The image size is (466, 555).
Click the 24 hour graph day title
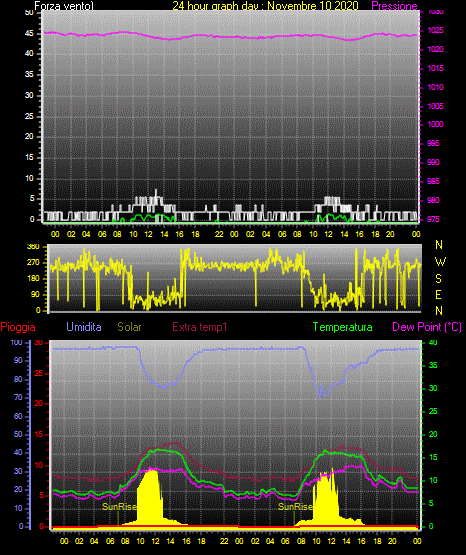pos(265,6)
